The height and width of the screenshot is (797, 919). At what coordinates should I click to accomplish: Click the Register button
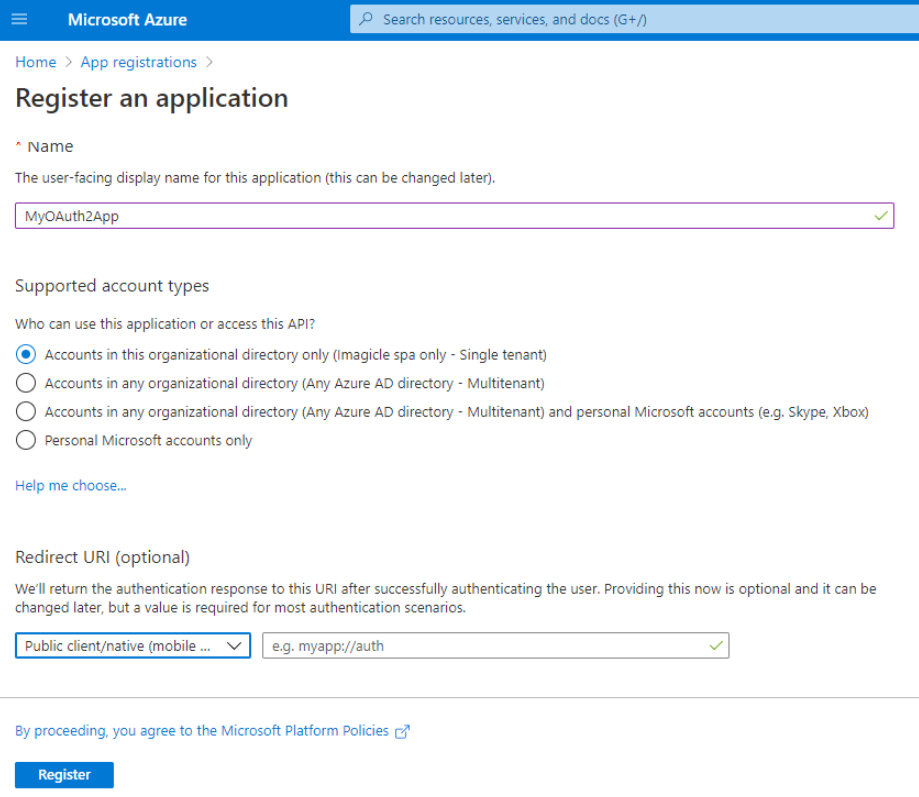pos(63,774)
